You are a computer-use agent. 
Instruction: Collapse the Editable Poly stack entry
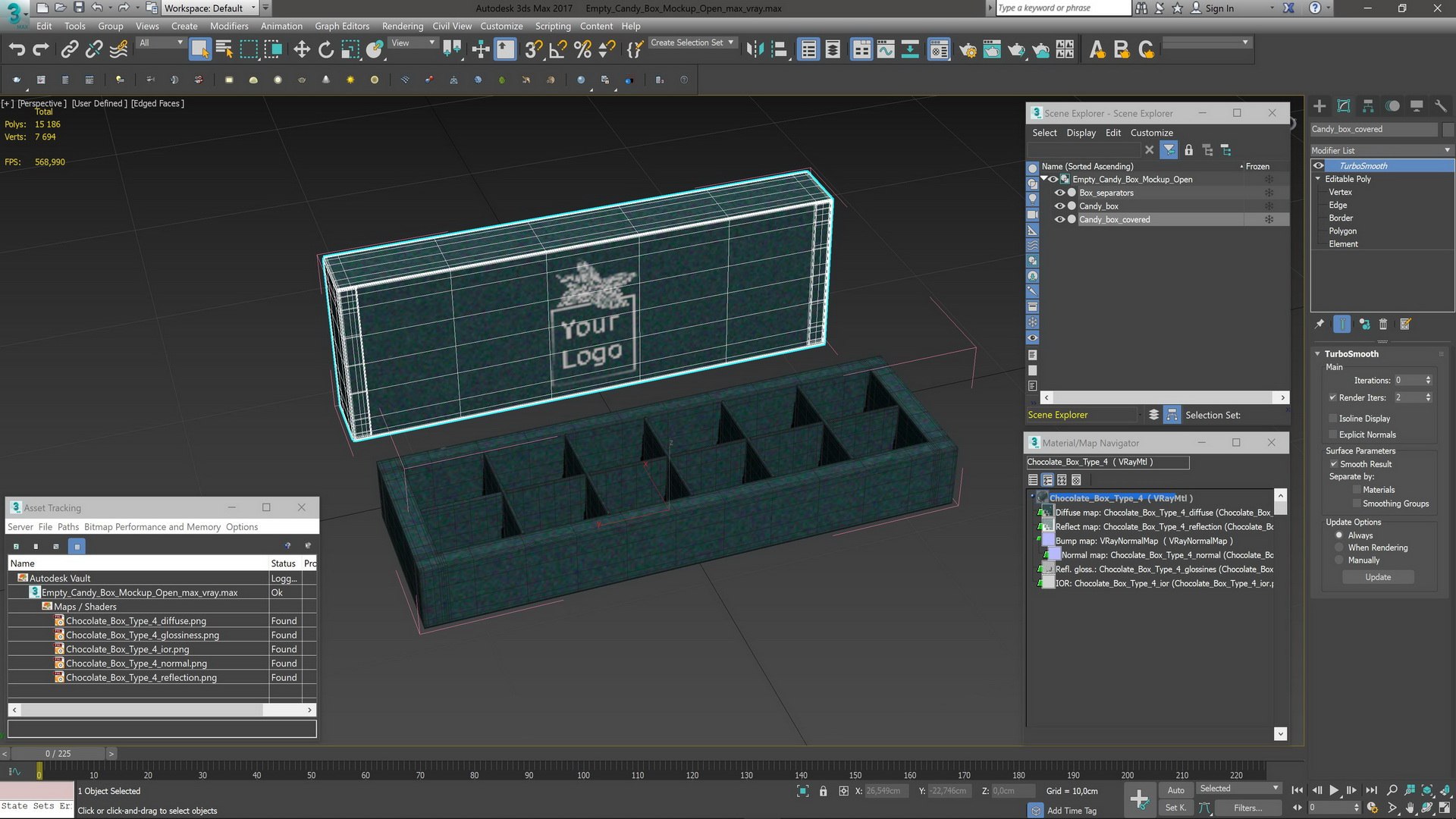[1318, 179]
